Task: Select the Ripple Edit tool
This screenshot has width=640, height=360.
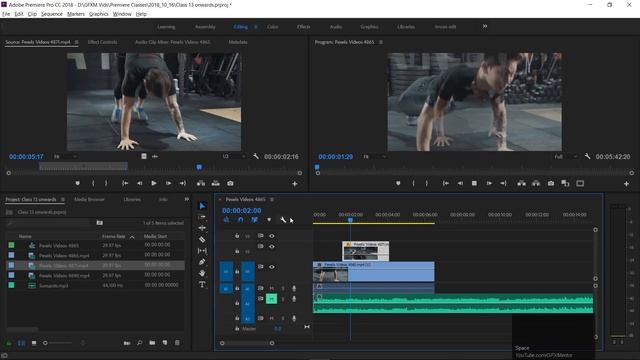Action: coord(202,228)
